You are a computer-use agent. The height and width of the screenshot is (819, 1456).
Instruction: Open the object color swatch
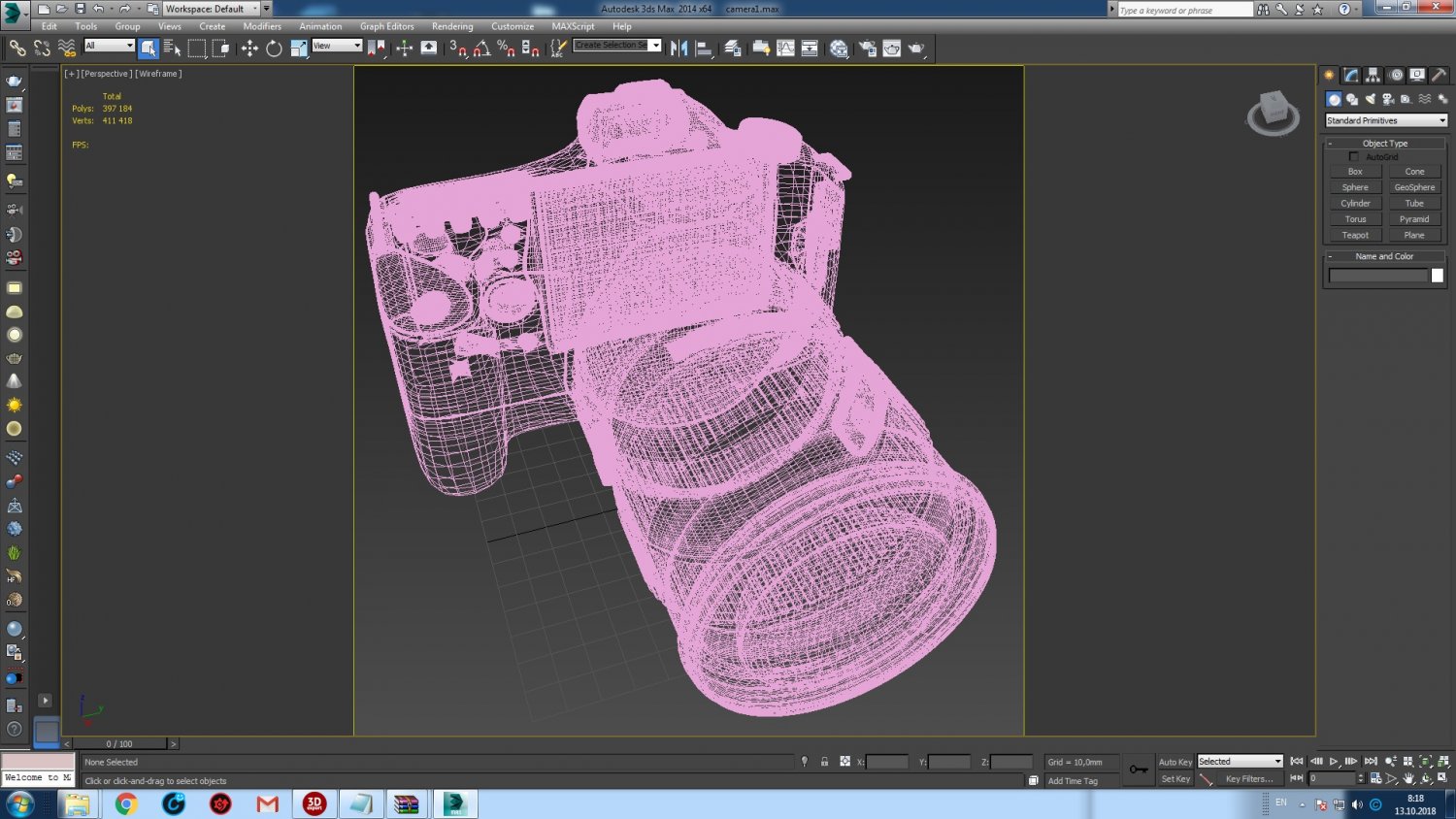[x=1437, y=276]
